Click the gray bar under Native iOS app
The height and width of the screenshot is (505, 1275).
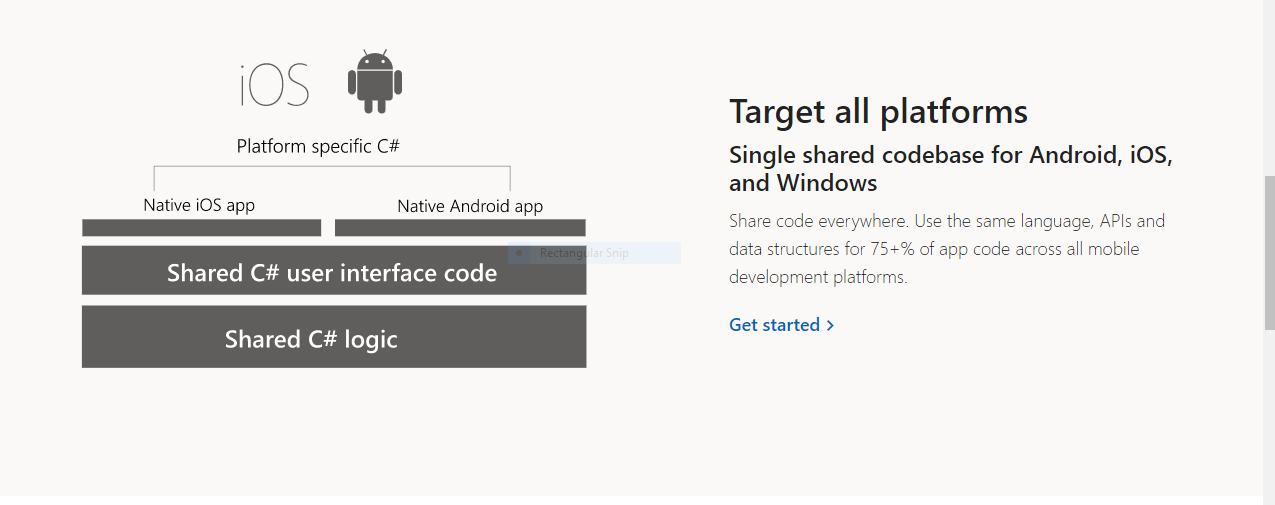(202, 228)
